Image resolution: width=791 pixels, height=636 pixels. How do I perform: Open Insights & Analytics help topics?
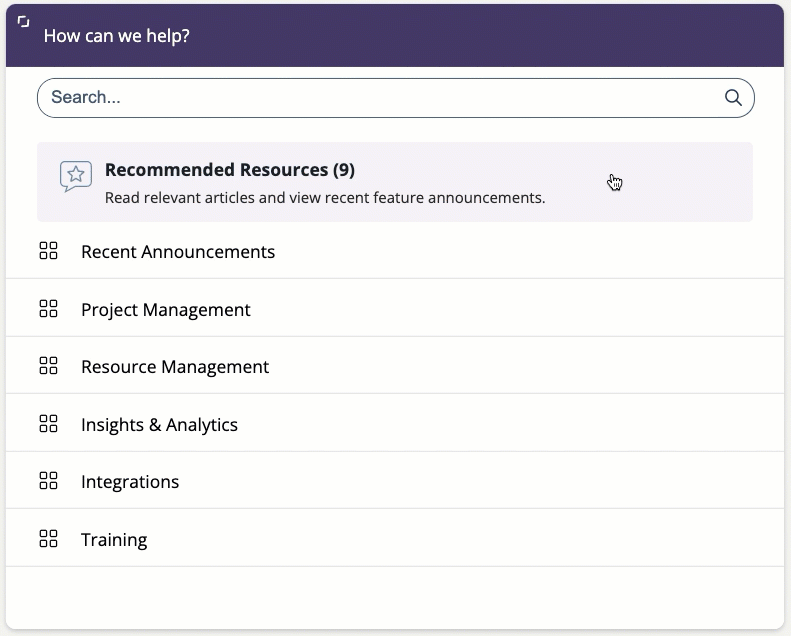395,423
